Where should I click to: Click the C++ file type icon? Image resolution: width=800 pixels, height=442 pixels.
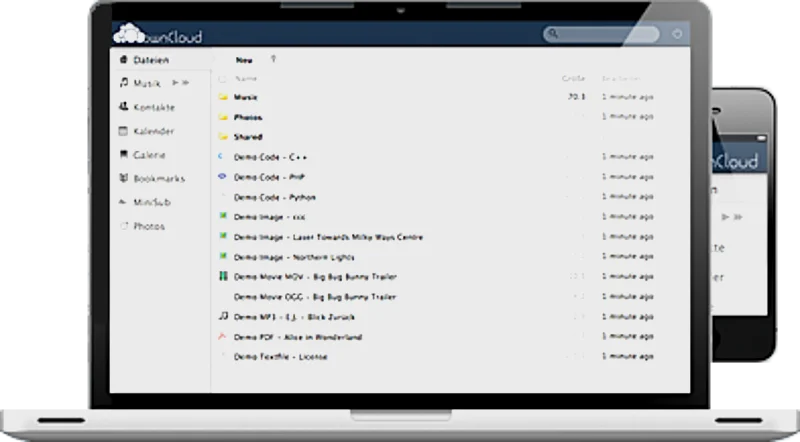tap(221, 157)
